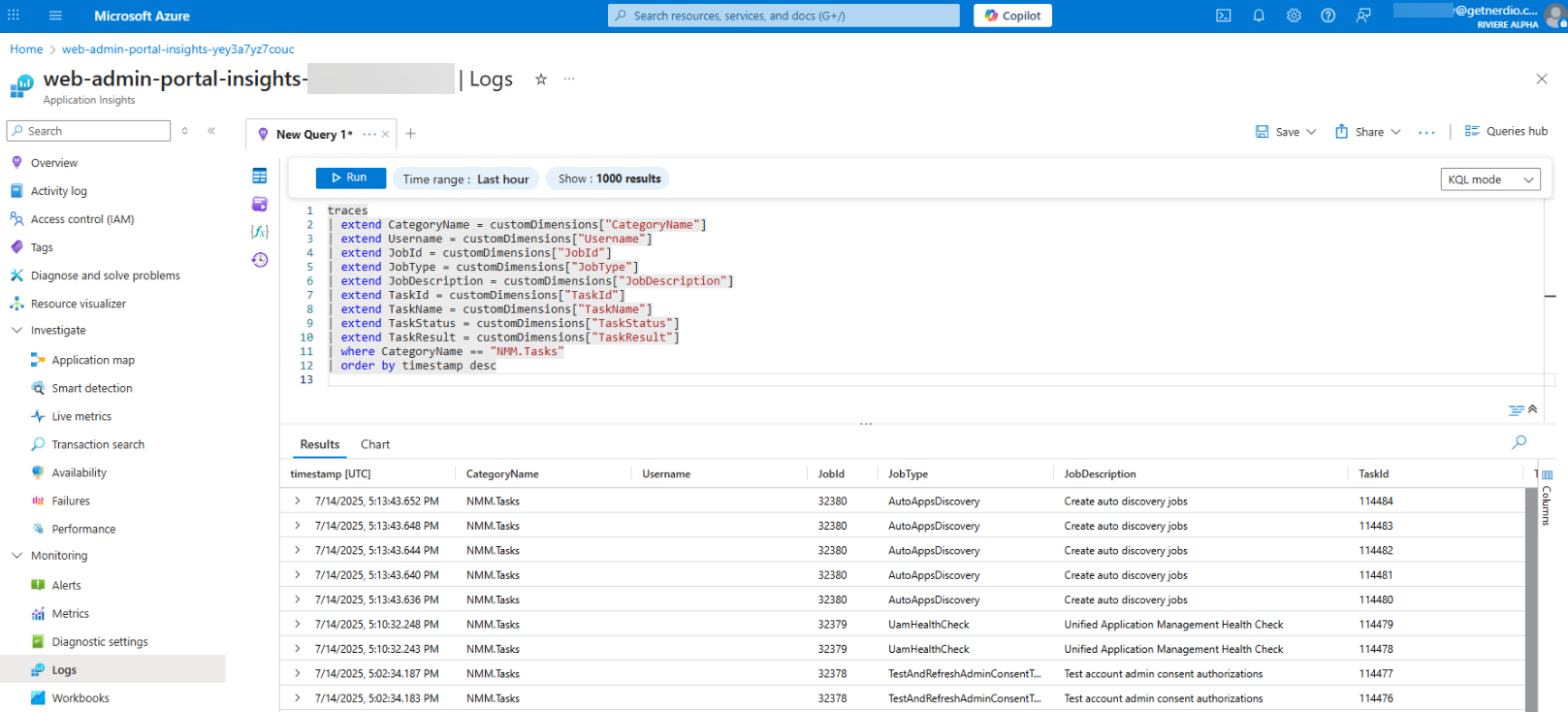Switch to the Chart tab
The width and height of the screenshot is (1568, 712).
[375, 444]
